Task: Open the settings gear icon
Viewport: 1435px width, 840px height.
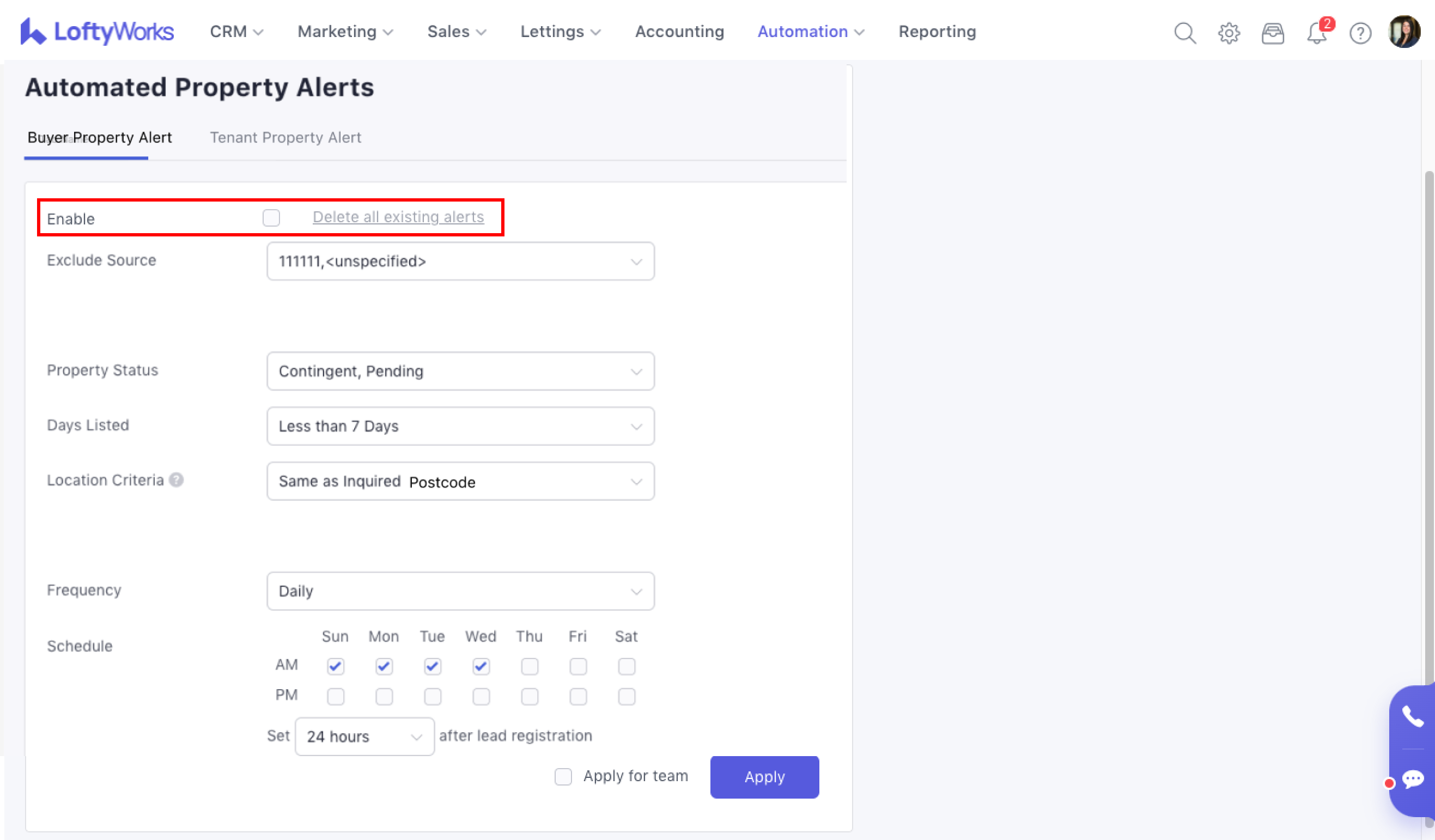Action: (x=1229, y=33)
